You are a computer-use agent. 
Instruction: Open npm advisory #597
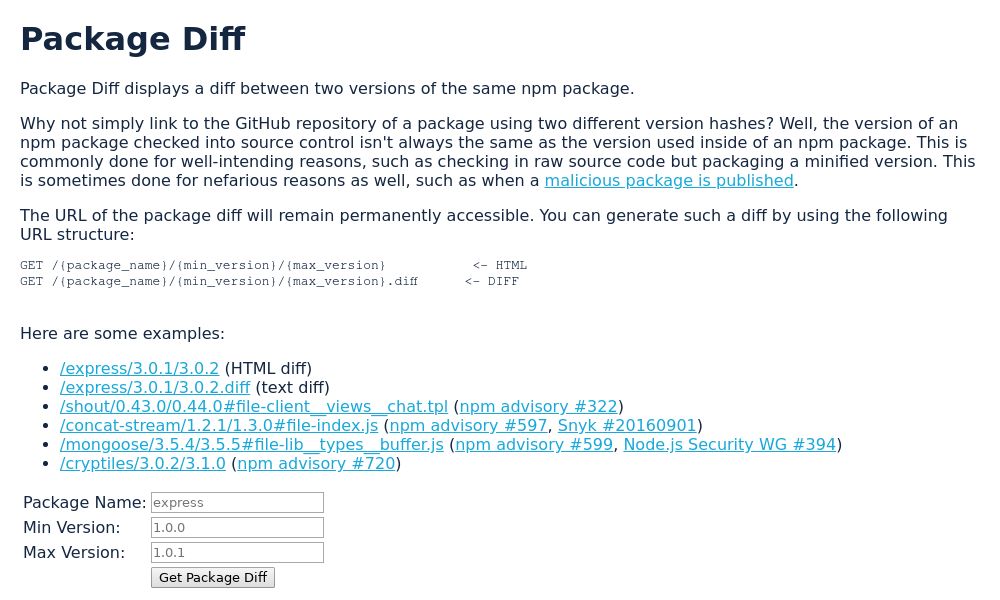tap(467, 425)
